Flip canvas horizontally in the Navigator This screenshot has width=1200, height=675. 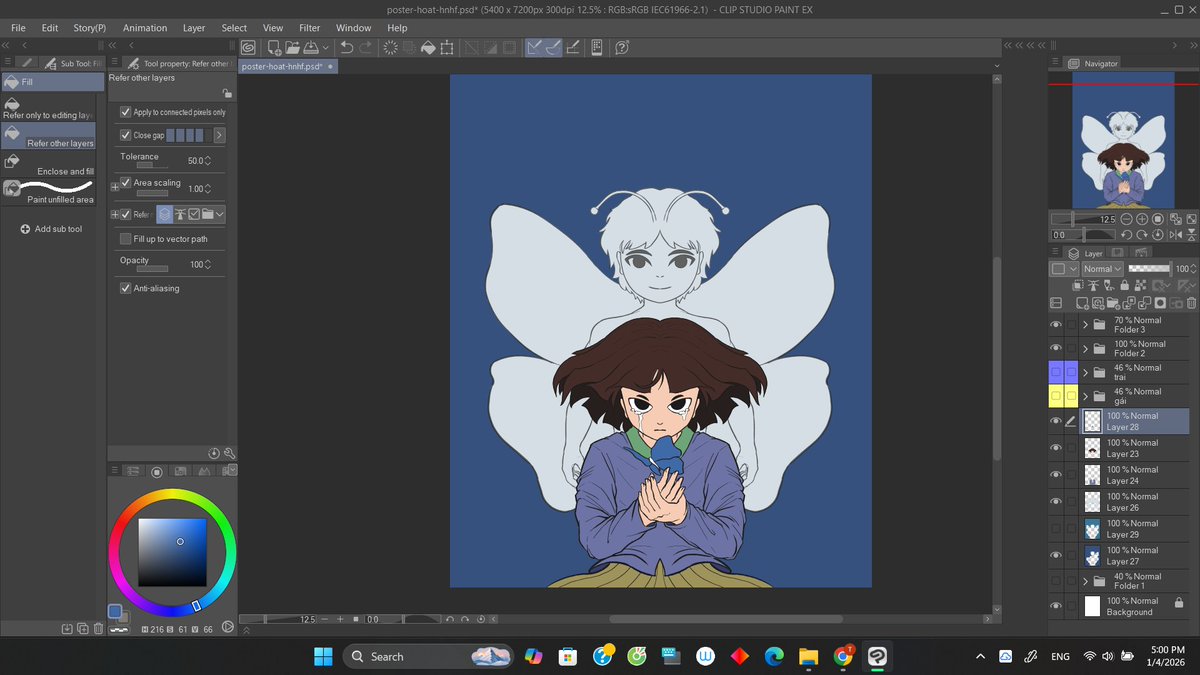pyautogui.click(x=1176, y=235)
